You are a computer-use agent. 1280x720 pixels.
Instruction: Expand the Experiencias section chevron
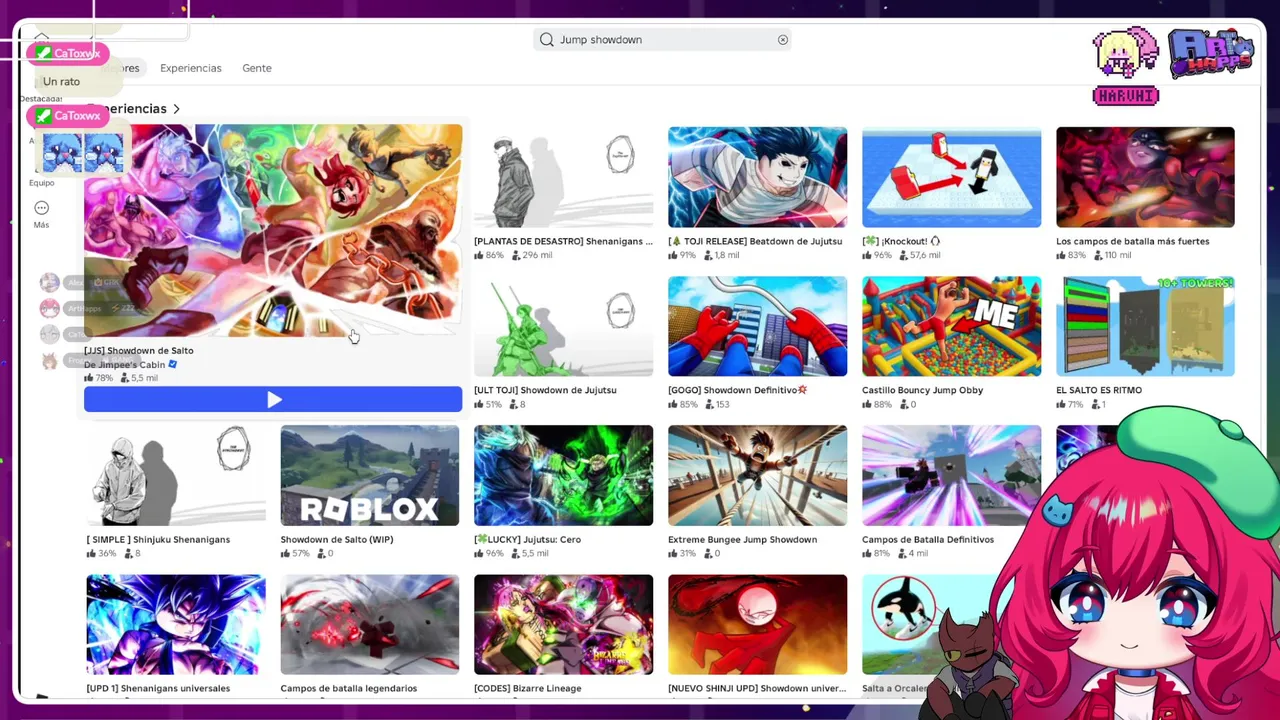click(x=177, y=109)
